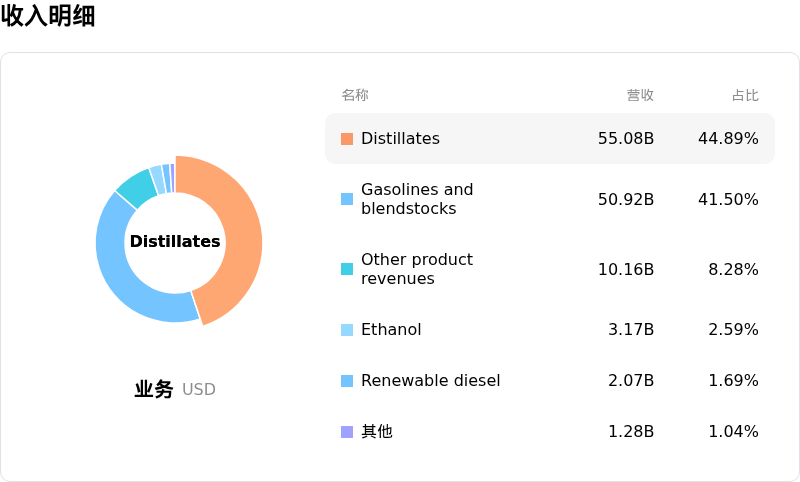Click the 其他 row name

[377, 432]
